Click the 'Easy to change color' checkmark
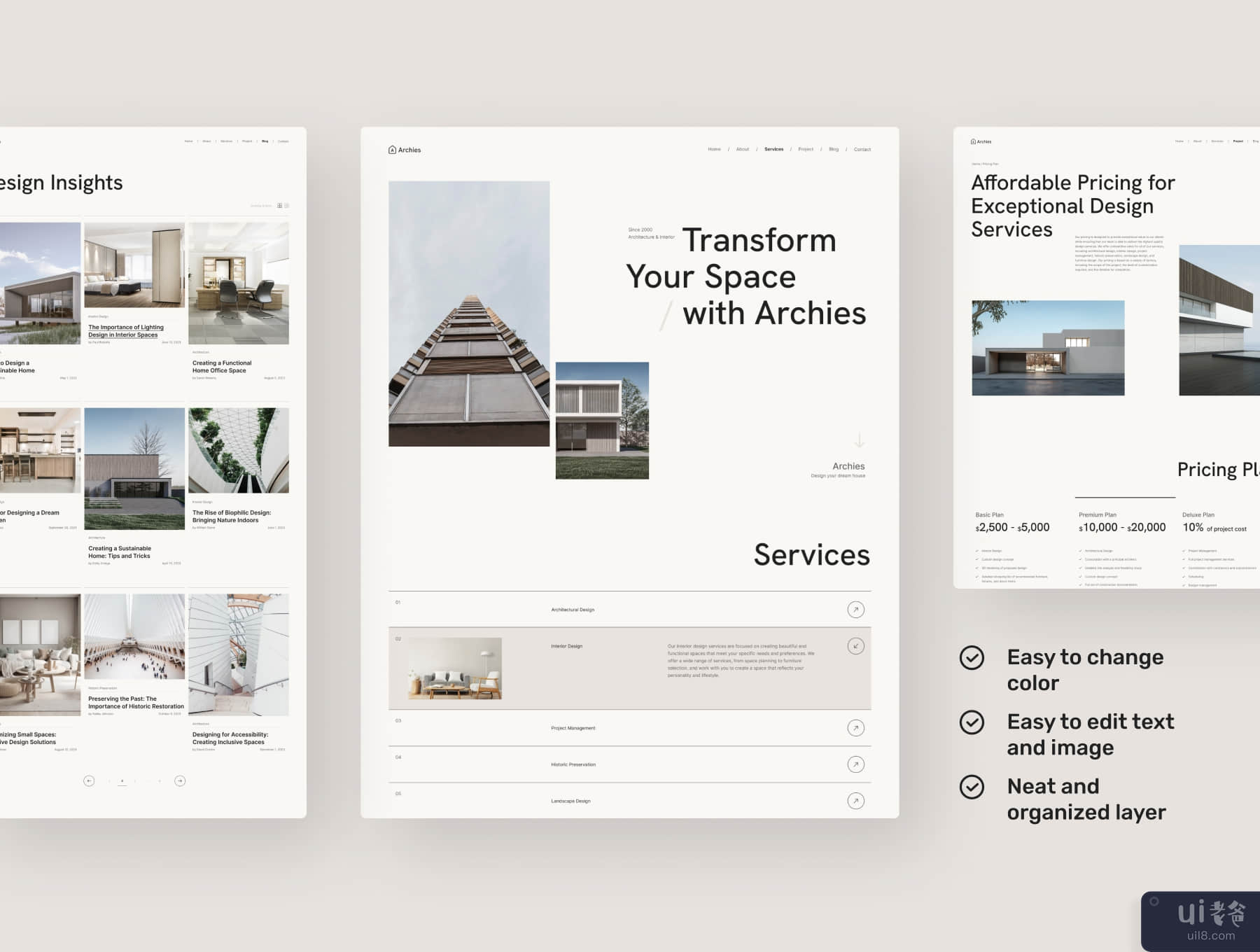1260x952 pixels. point(972,658)
